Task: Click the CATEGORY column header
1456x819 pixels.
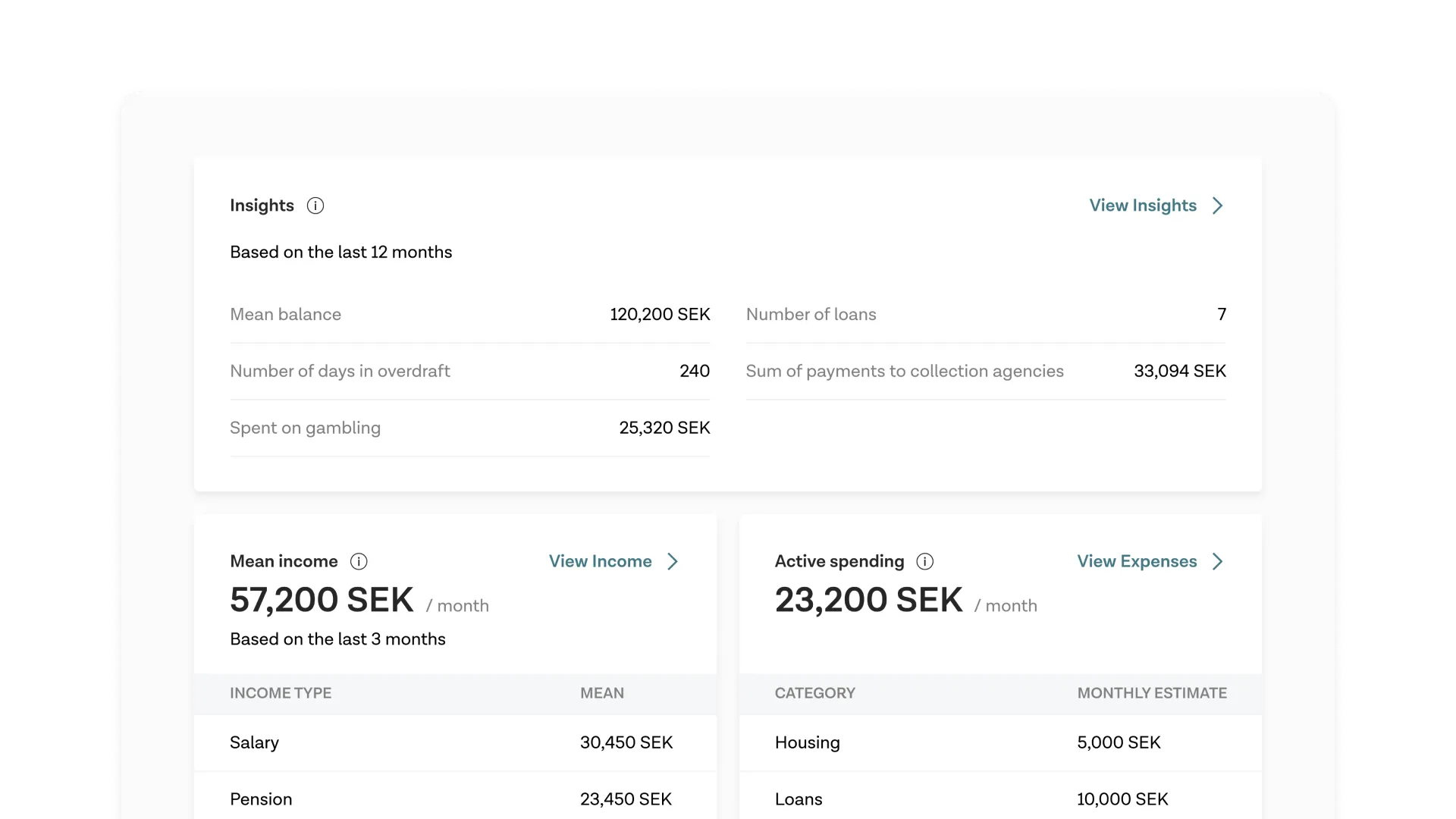Action: [x=814, y=693]
